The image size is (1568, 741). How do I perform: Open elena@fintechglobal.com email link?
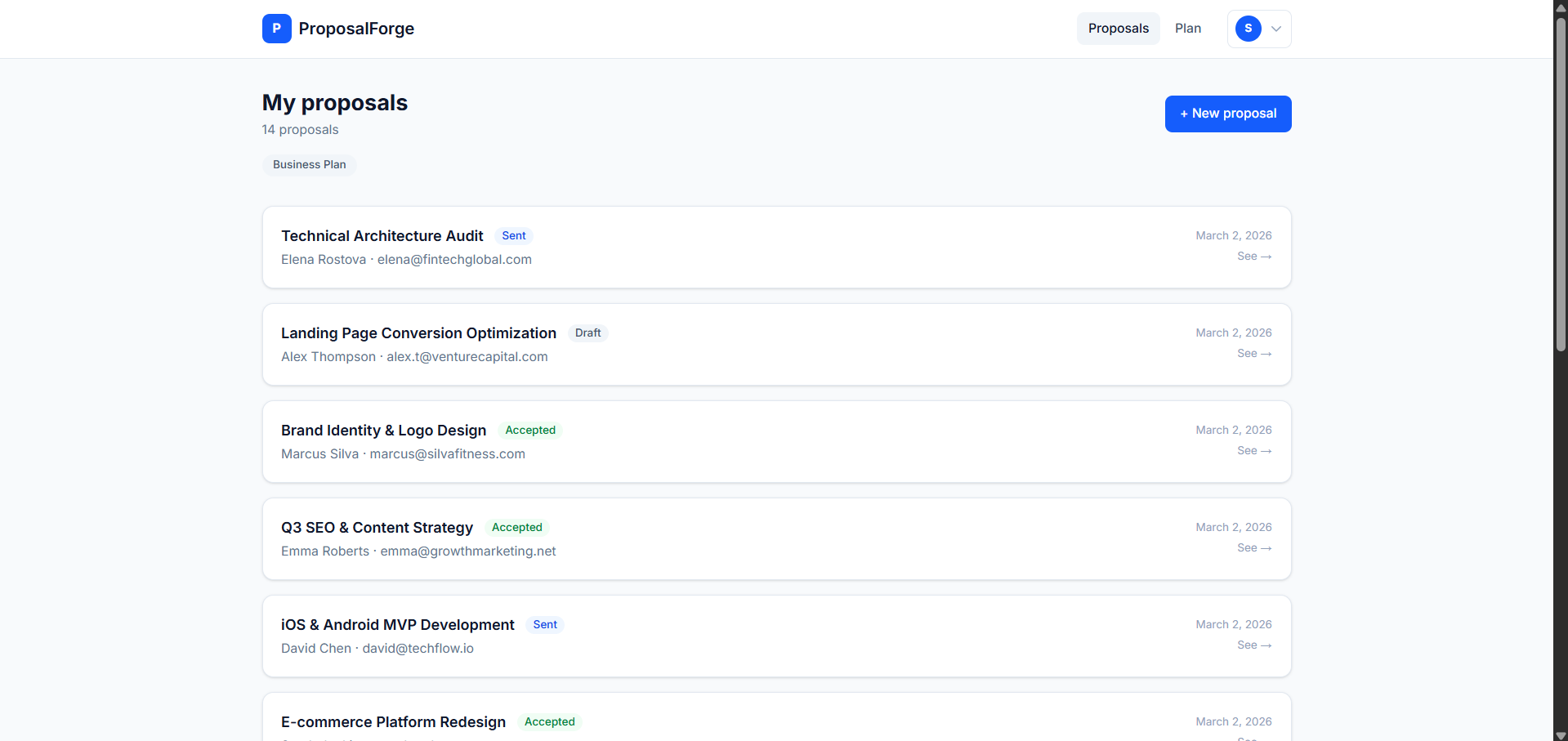[454, 259]
